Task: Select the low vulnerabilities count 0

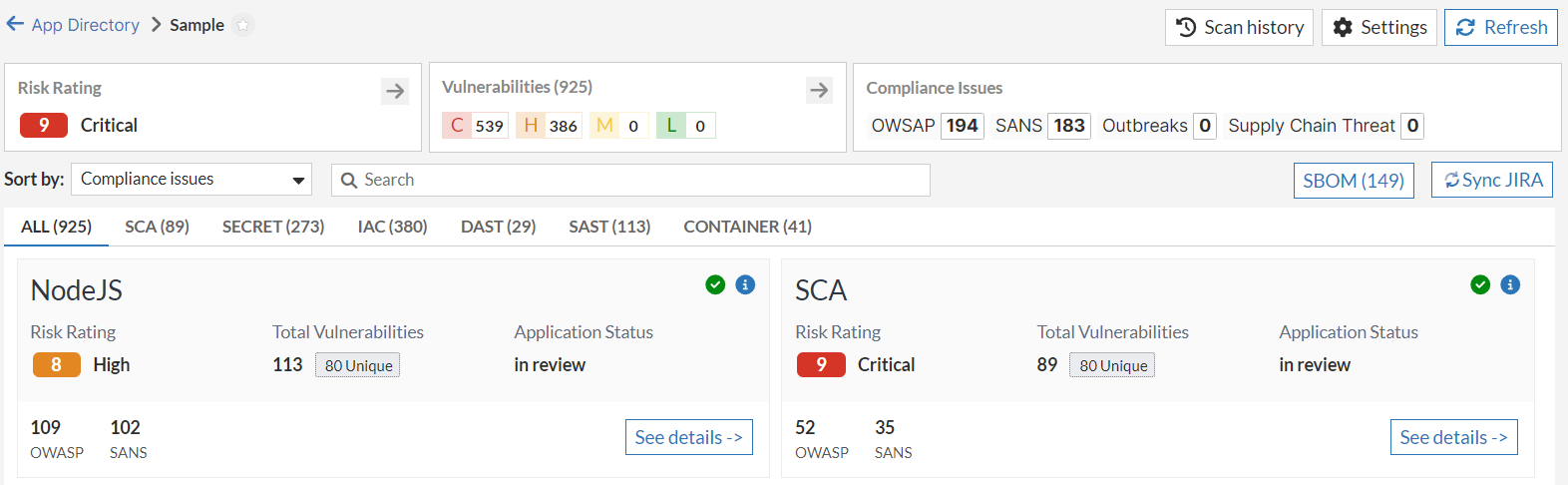Action: 686,126
